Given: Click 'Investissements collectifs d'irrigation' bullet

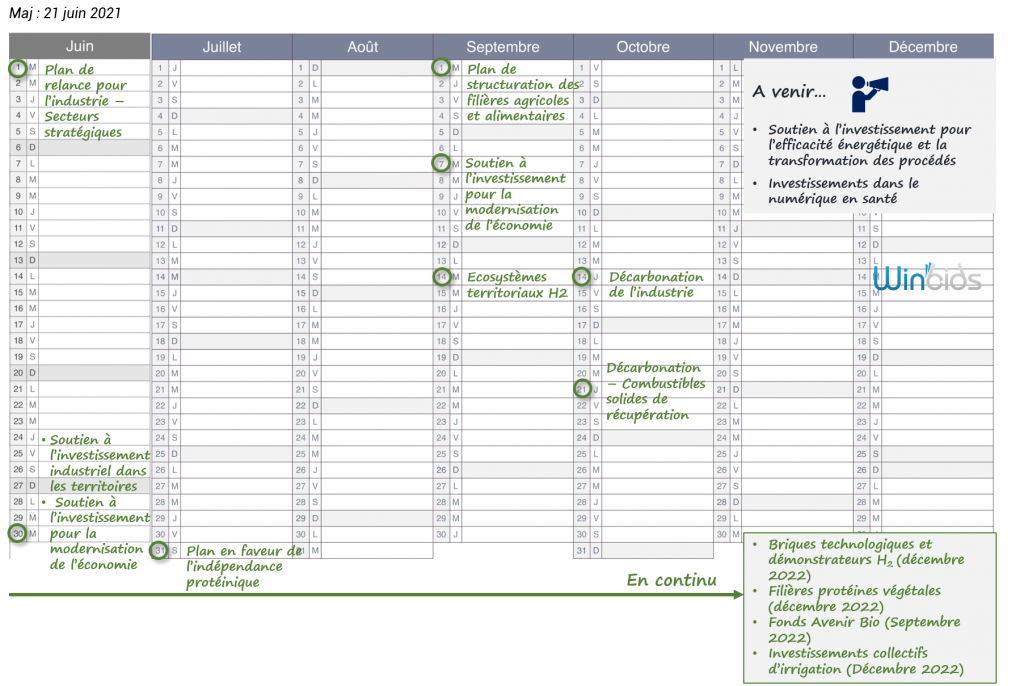Looking at the screenshot, I should [x=865, y=661].
